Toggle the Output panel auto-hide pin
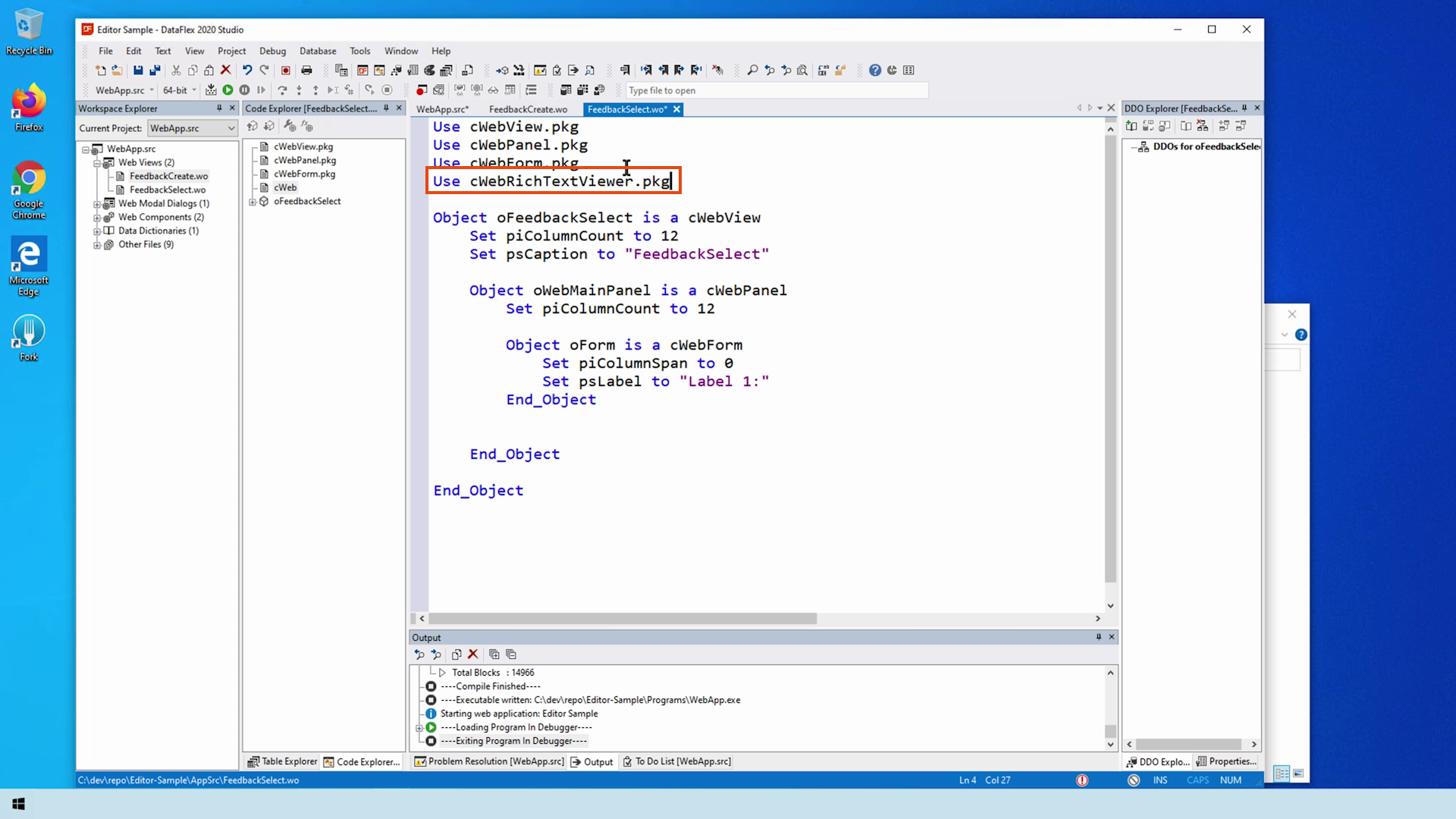This screenshot has height=819, width=1456. [1098, 637]
